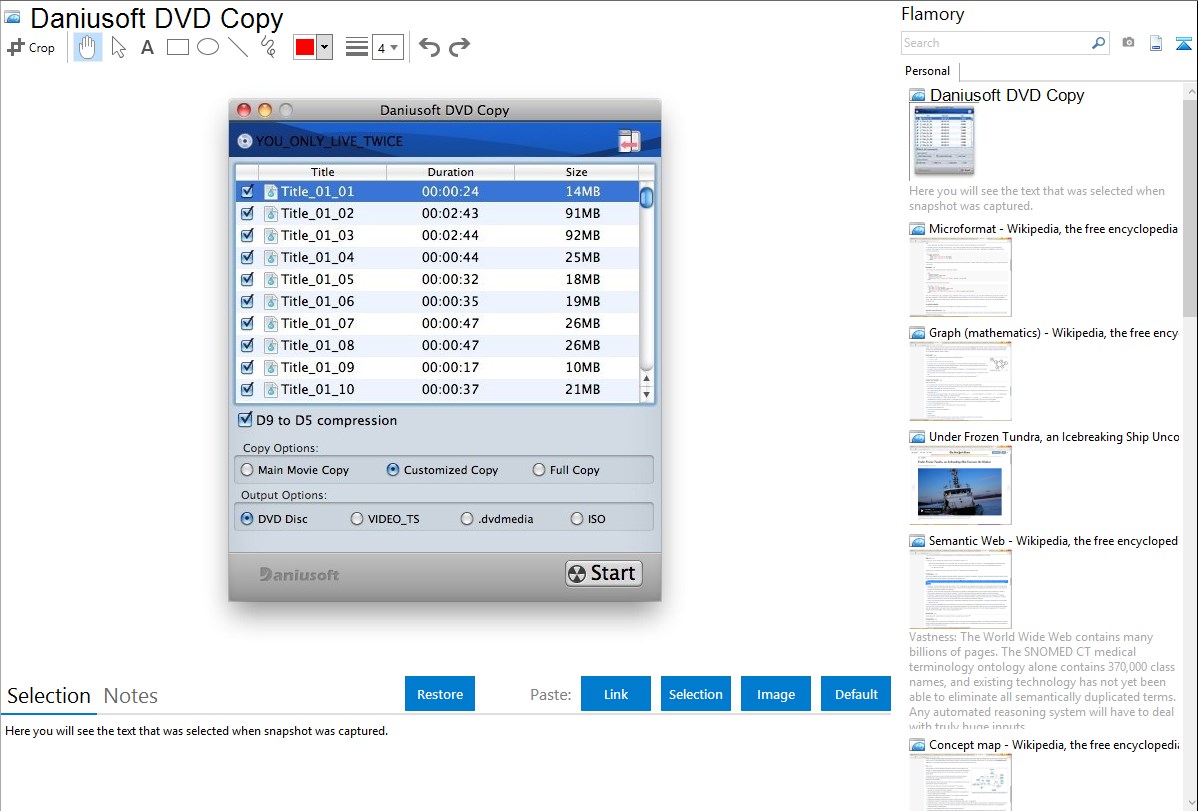Toggle D9 to D5 compression checkbox
This screenshot has width=1198, height=811.
click(x=245, y=420)
